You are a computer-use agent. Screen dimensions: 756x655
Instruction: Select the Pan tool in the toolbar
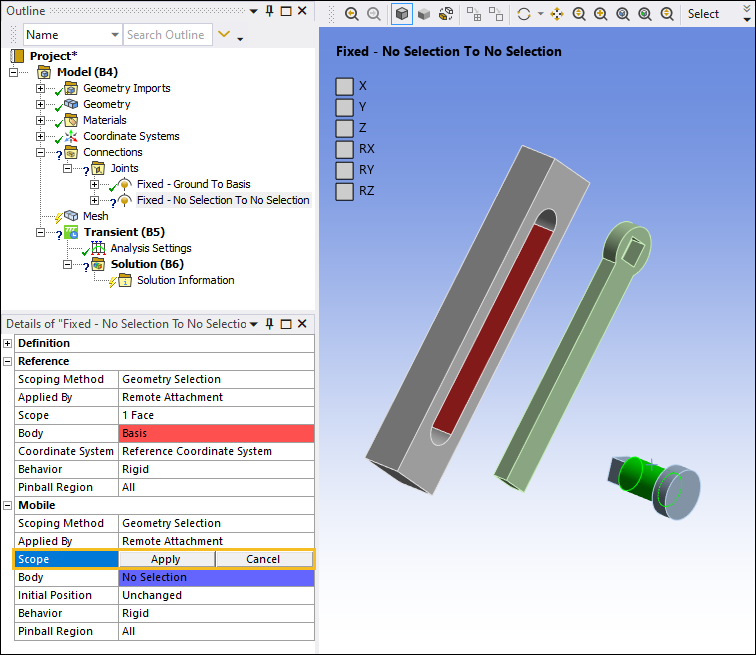(x=556, y=14)
